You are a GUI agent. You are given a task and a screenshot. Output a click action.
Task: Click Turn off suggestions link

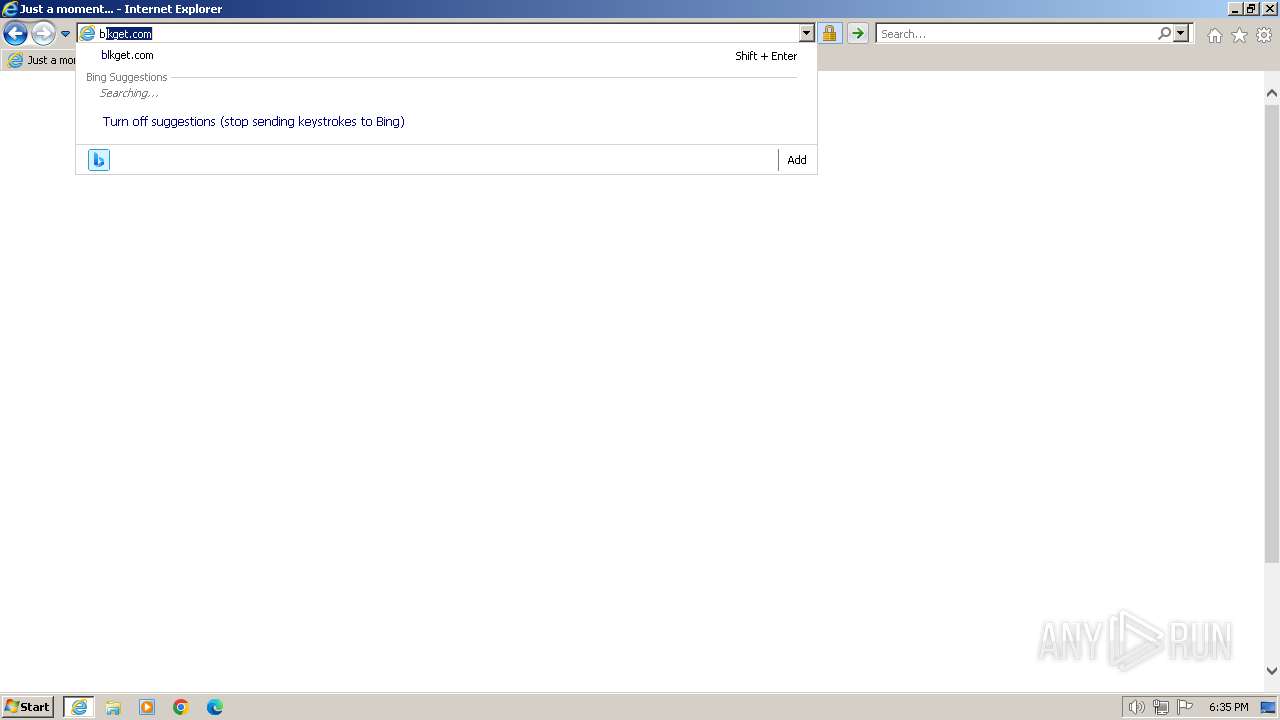(x=254, y=122)
